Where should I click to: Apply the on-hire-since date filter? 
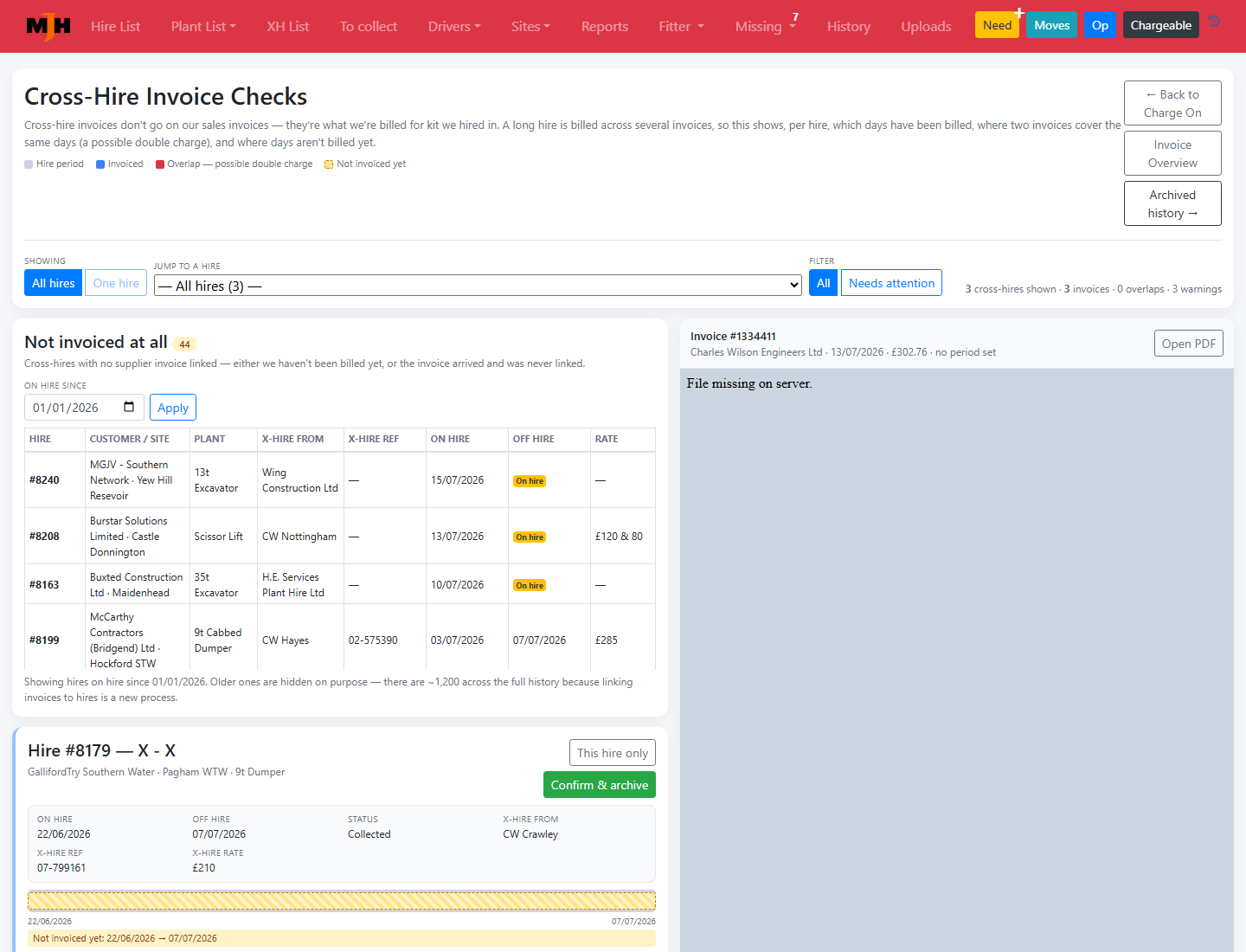coord(173,408)
